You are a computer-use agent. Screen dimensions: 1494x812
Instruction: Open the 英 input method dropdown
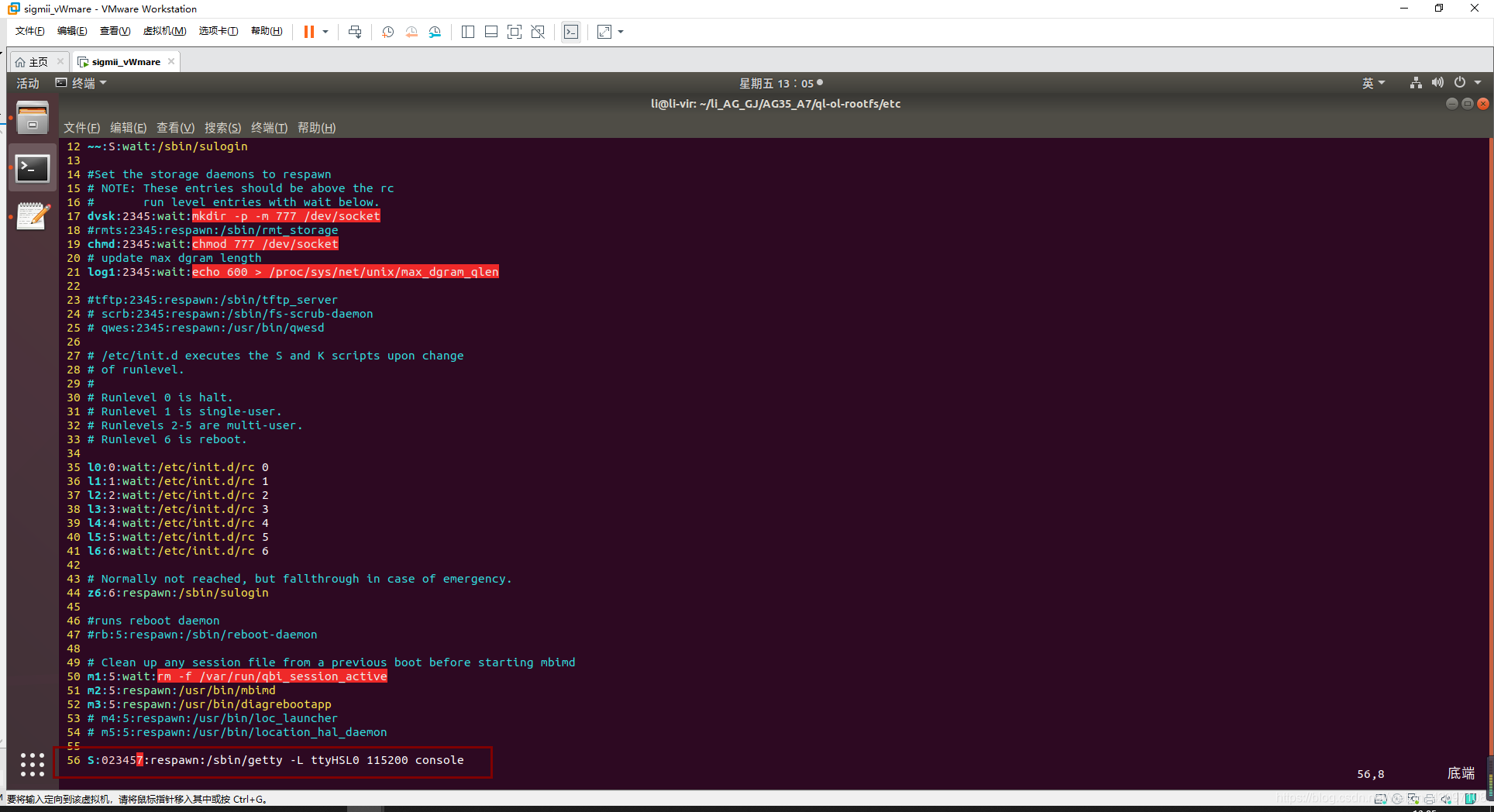1373,83
